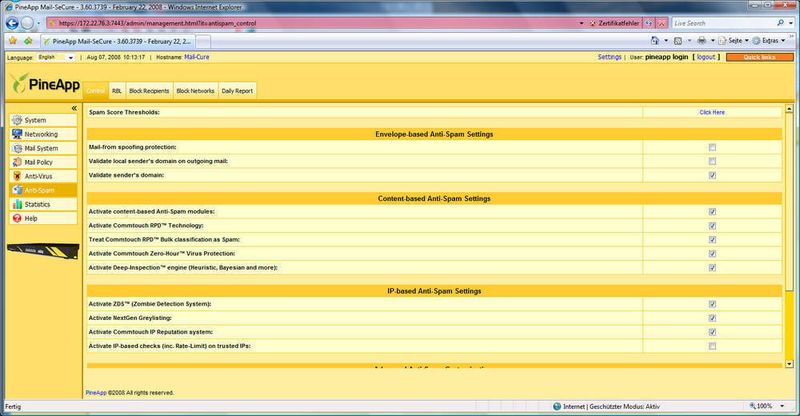
Task: Toggle Commtouch Zero-Hour Virus Protection checkbox
Action: point(712,254)
